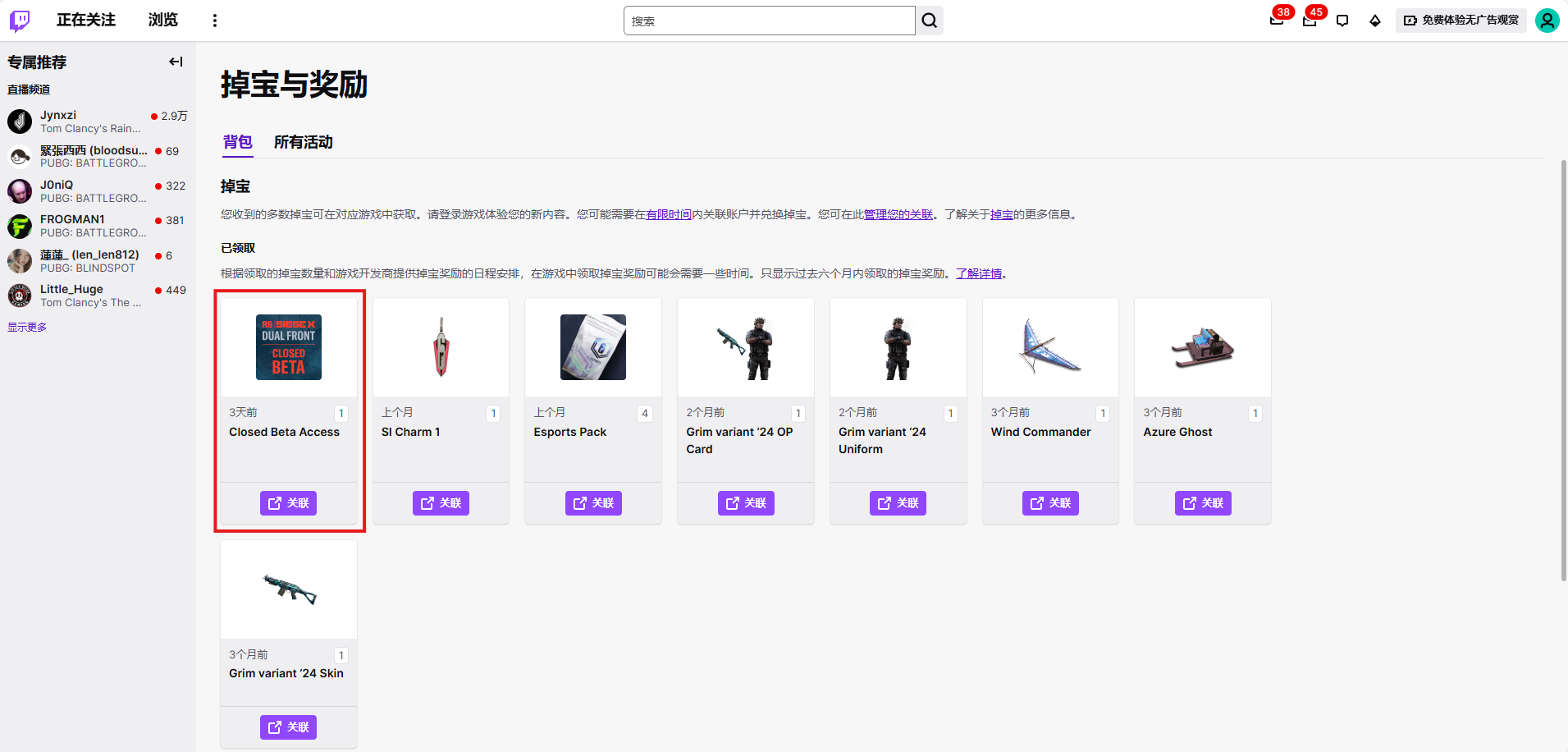Select Jynxzi channel name
This screenshot has width=1568, height=752.
point(58,115)
